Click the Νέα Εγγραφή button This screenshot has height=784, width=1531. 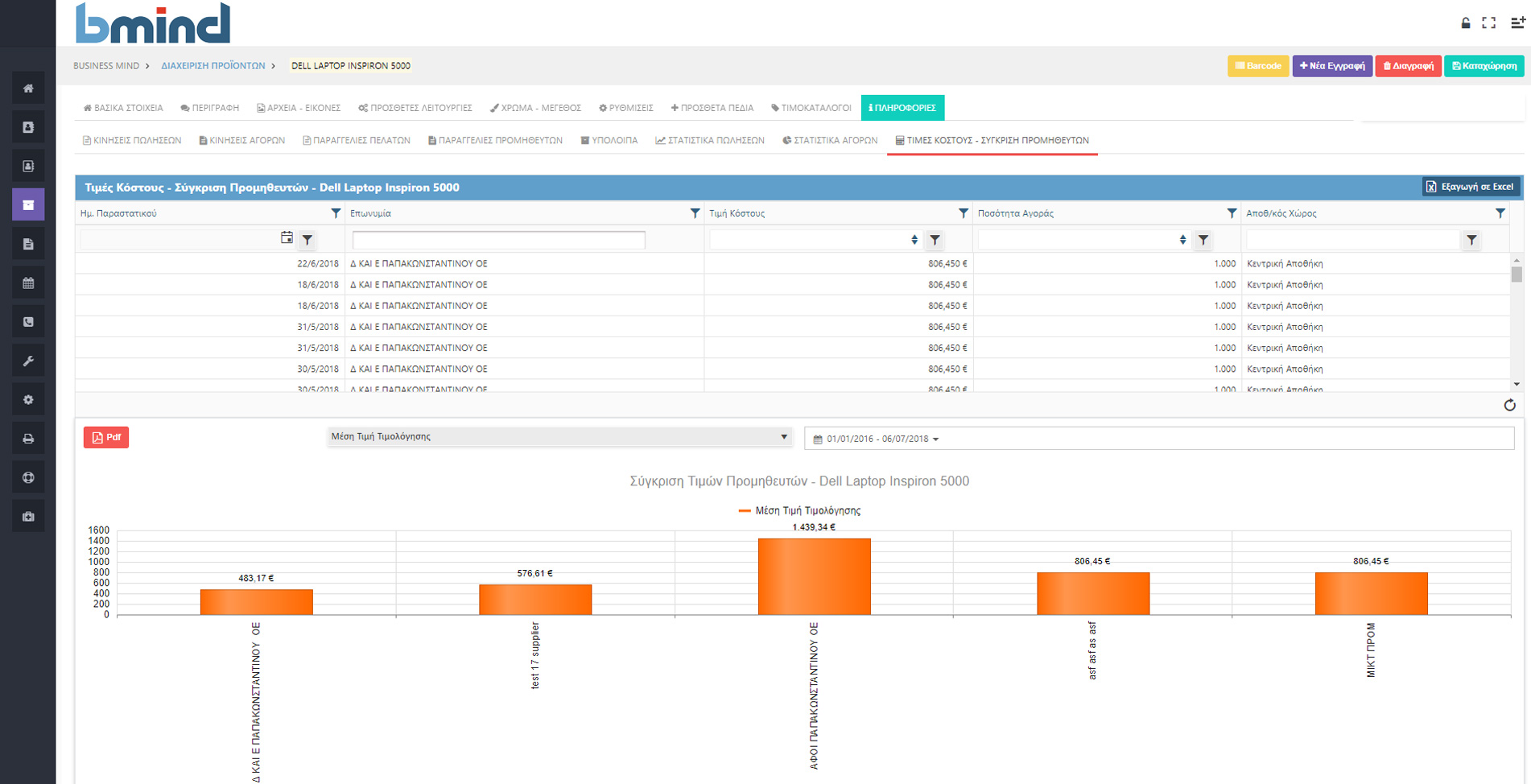(1332, 66)
